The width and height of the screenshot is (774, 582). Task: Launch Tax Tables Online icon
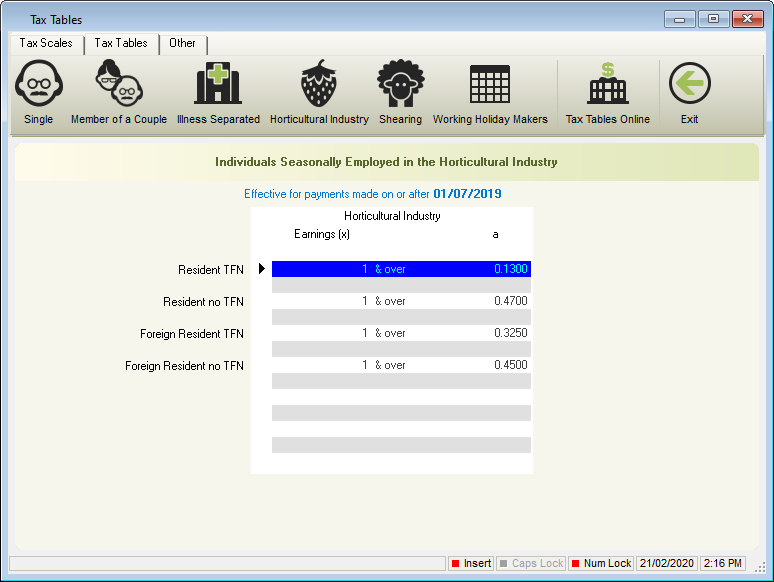pos(608,83)
